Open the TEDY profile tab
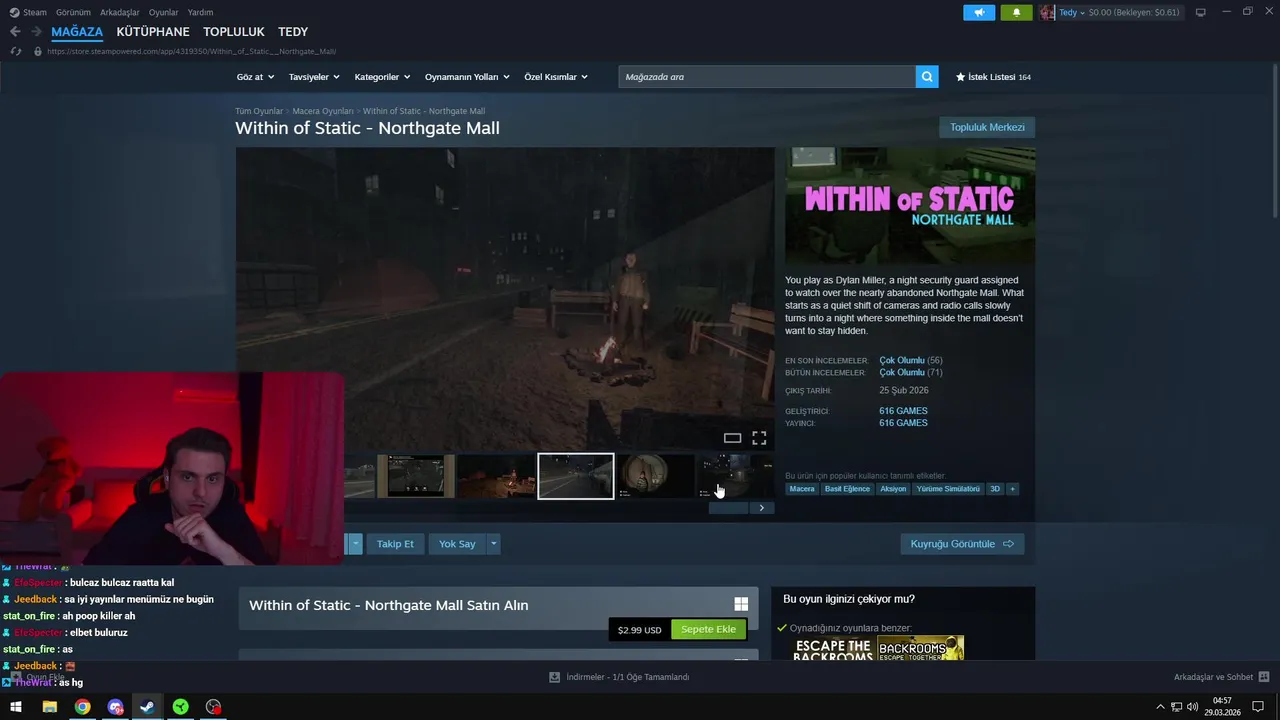The image size is (1280, 720). 293,32
